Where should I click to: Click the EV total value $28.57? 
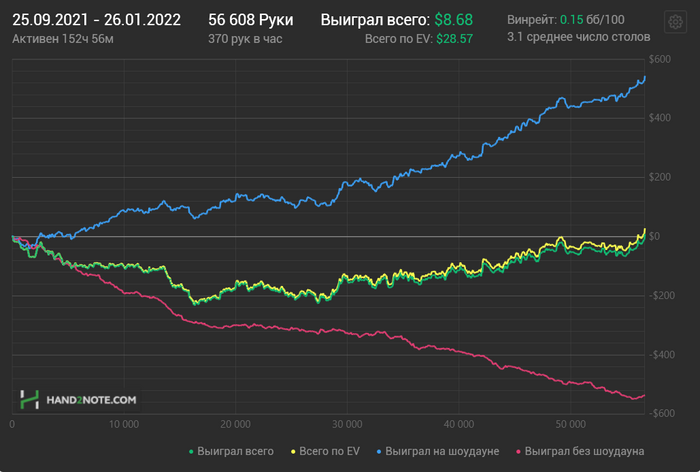[454, 39]
